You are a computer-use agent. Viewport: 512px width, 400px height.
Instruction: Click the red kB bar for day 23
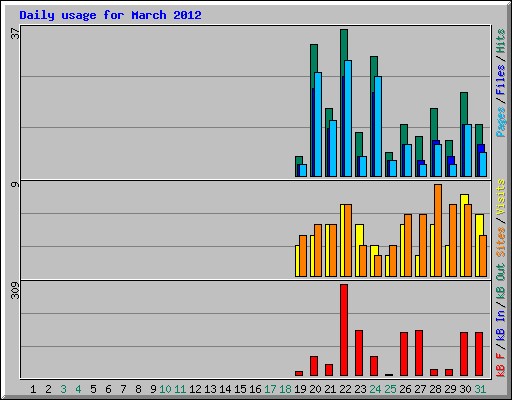[359, 353]
